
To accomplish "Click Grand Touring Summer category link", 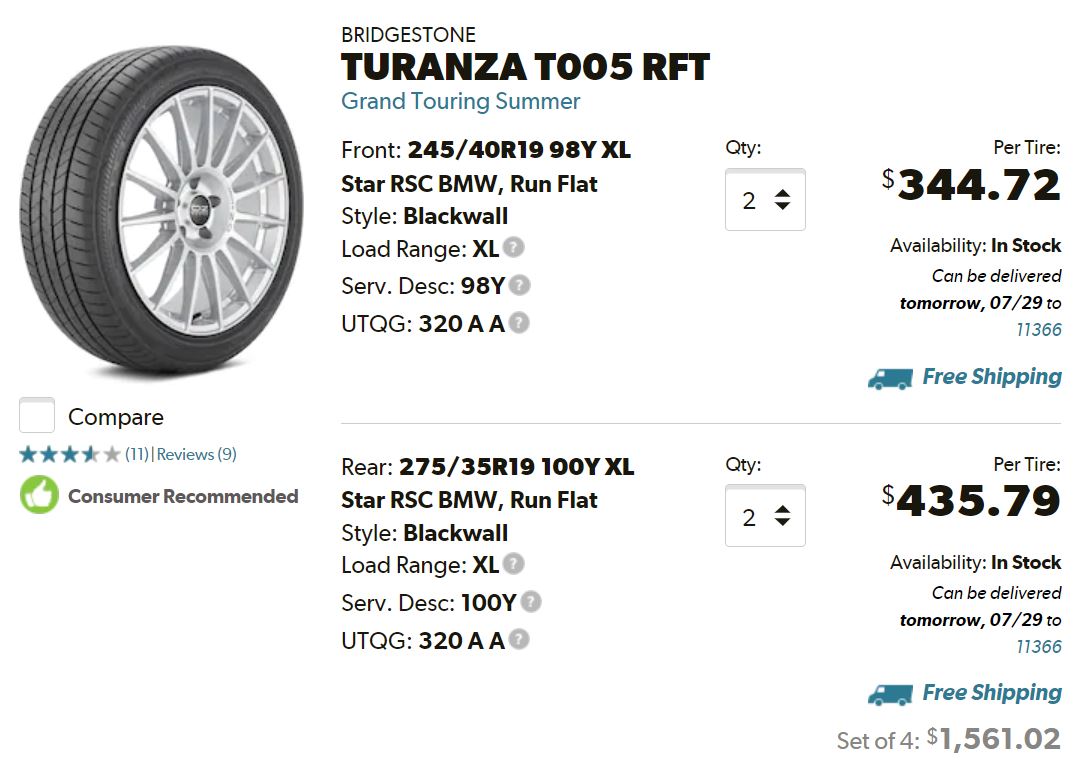I will [x=460, y=101].
